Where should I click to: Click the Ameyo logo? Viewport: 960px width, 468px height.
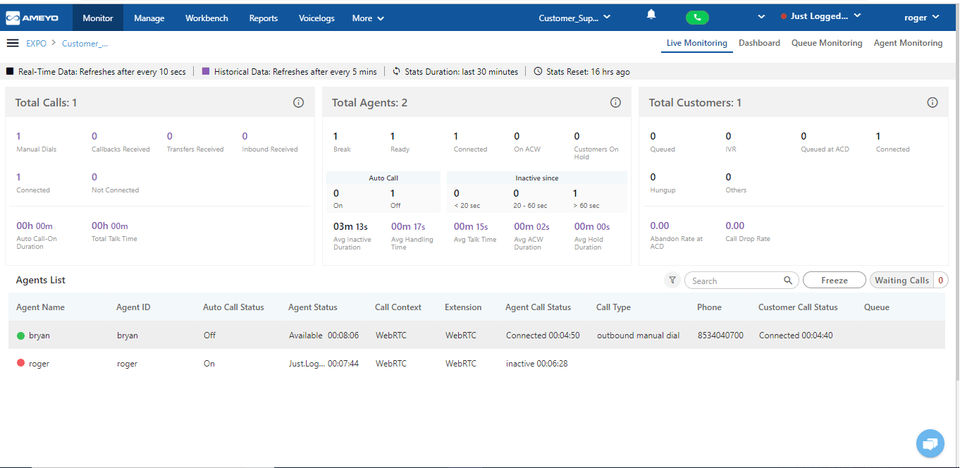click(x=33, y=17)
